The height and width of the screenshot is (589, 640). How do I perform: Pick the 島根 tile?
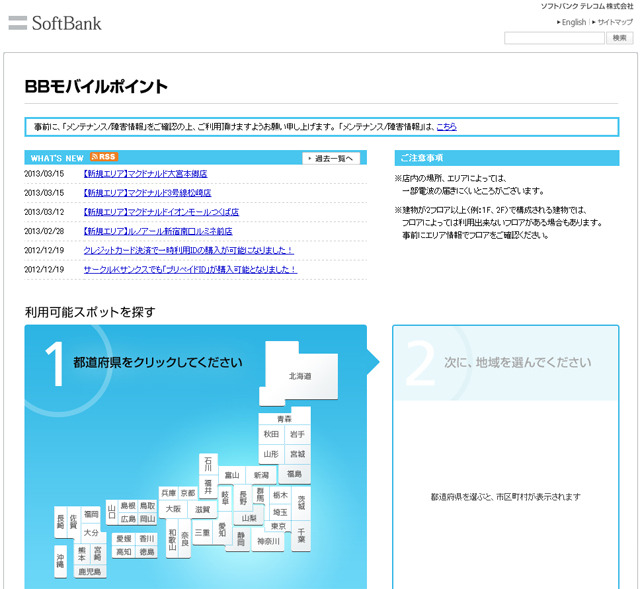tap(128, 506)
